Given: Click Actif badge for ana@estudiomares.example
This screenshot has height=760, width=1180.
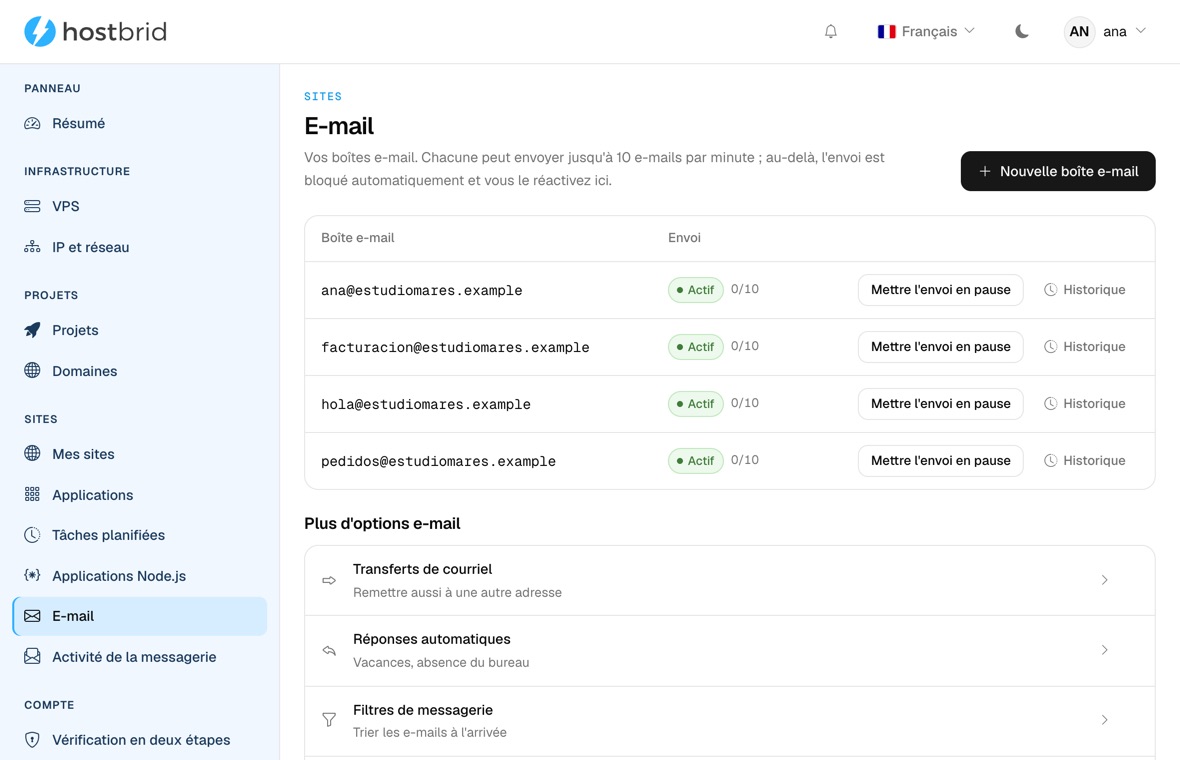Looking at the screenshot, I should (695, 290).
